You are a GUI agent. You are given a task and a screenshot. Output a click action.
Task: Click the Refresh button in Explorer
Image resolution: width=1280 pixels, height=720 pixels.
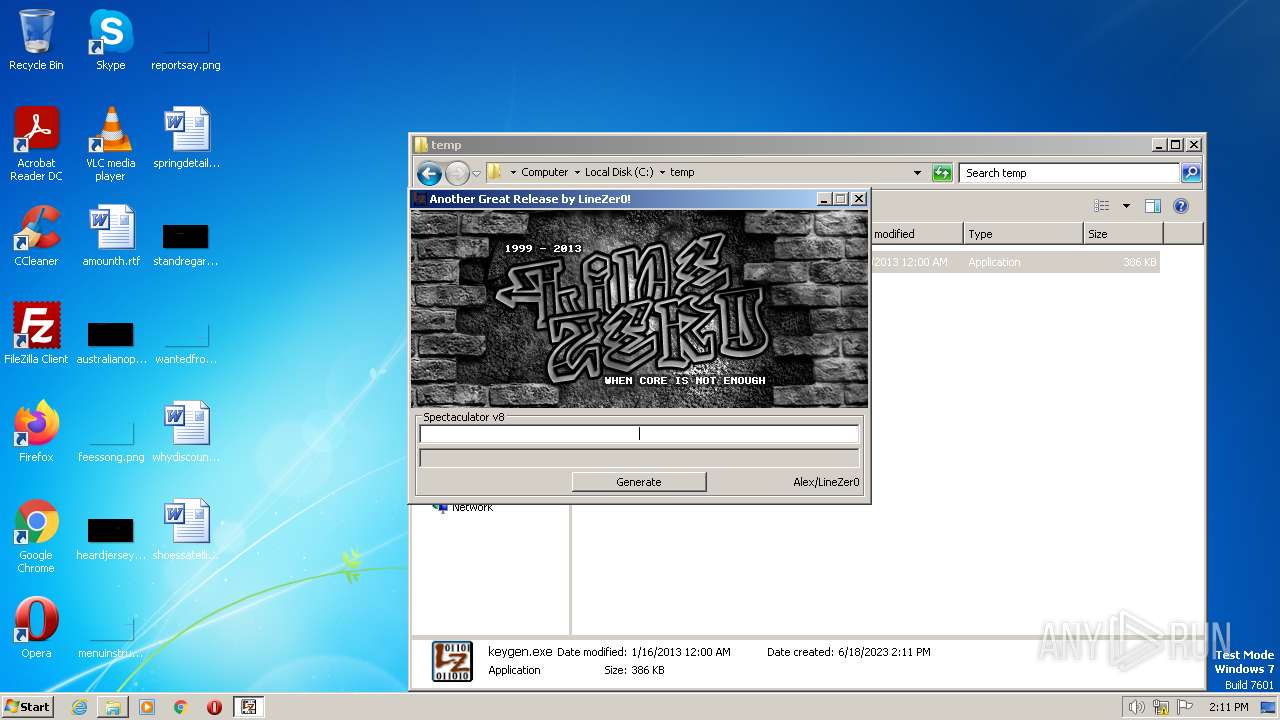click(x=941, y=173)
